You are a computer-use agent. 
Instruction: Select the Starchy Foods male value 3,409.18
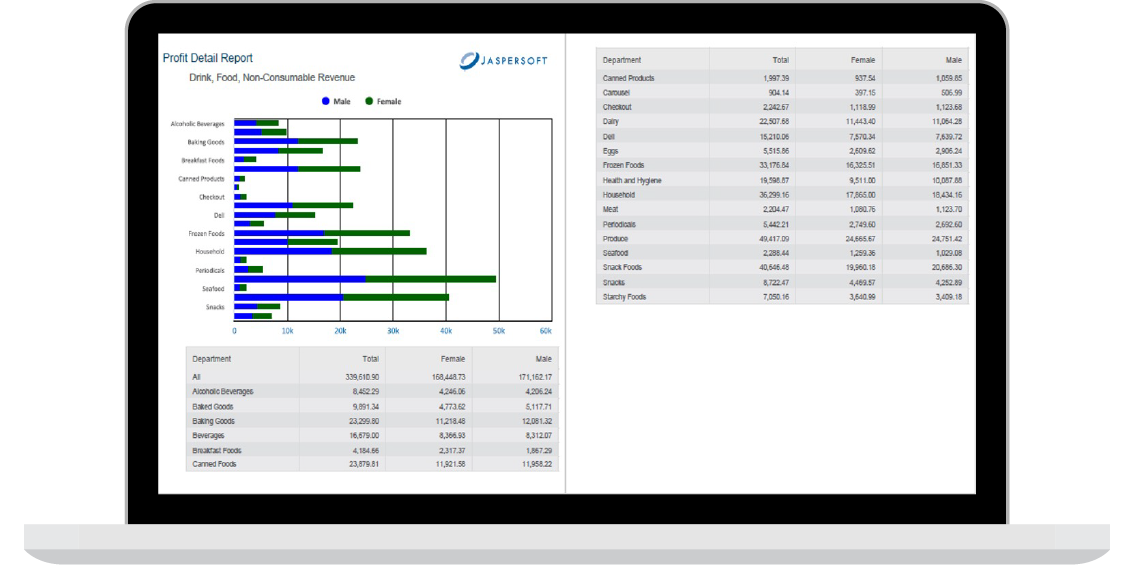click(949, 297)
